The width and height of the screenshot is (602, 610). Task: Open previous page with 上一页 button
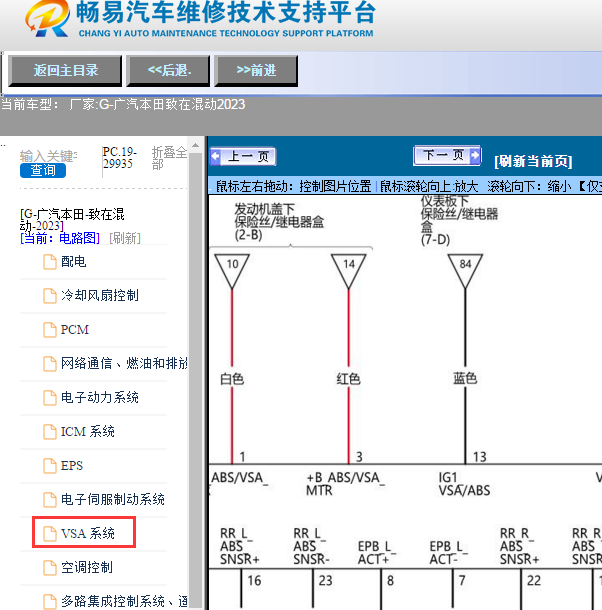(243, 156)
